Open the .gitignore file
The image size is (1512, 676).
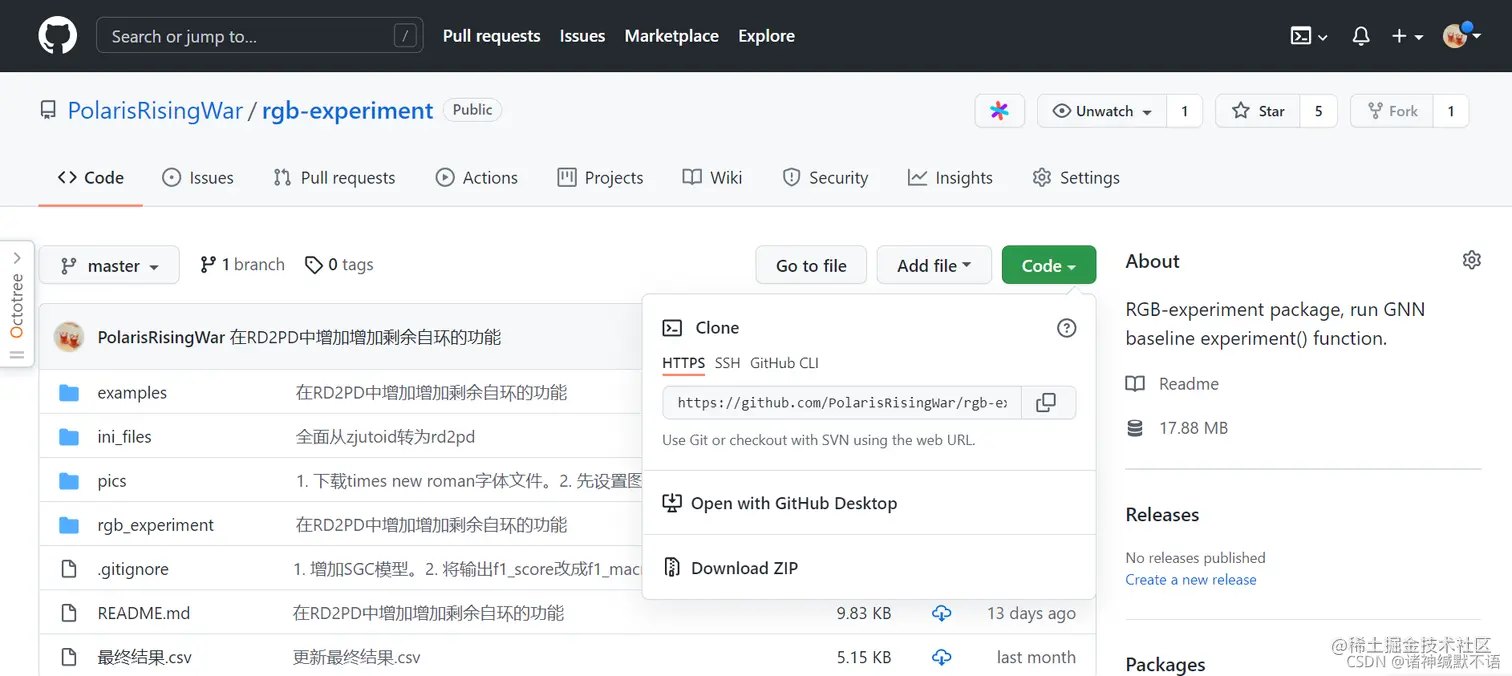coord(133,569)
